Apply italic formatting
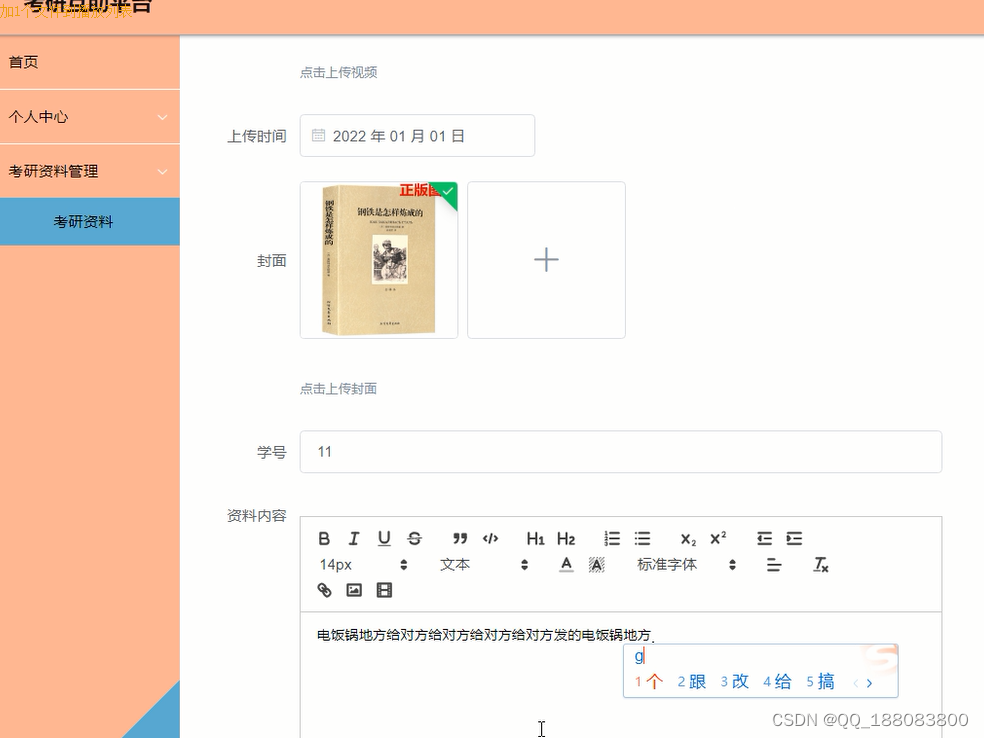This screenshot has height=738, width=984. click(353, 538)
